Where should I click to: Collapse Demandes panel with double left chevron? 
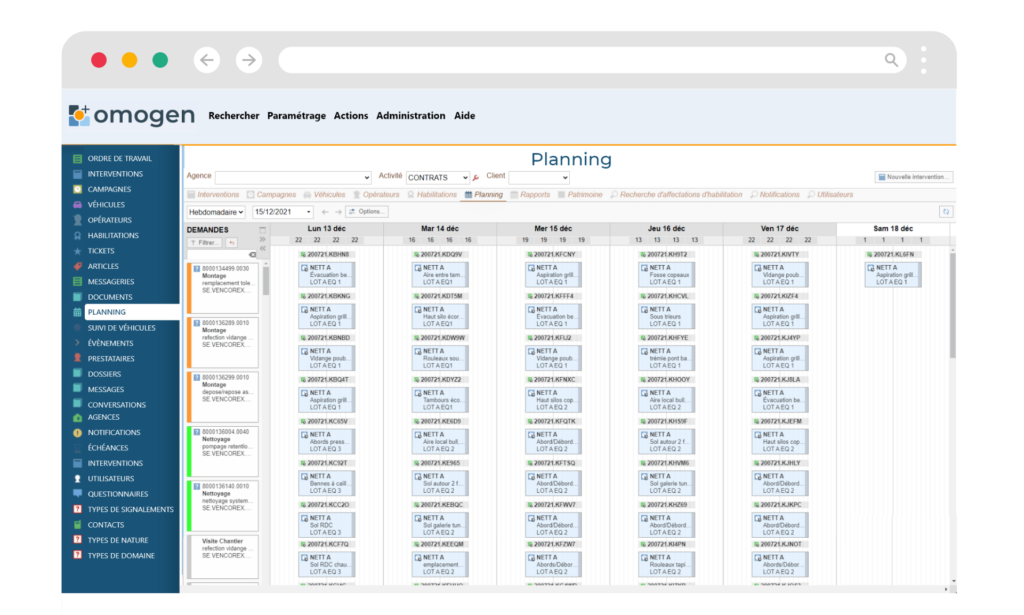coord(263,248)
